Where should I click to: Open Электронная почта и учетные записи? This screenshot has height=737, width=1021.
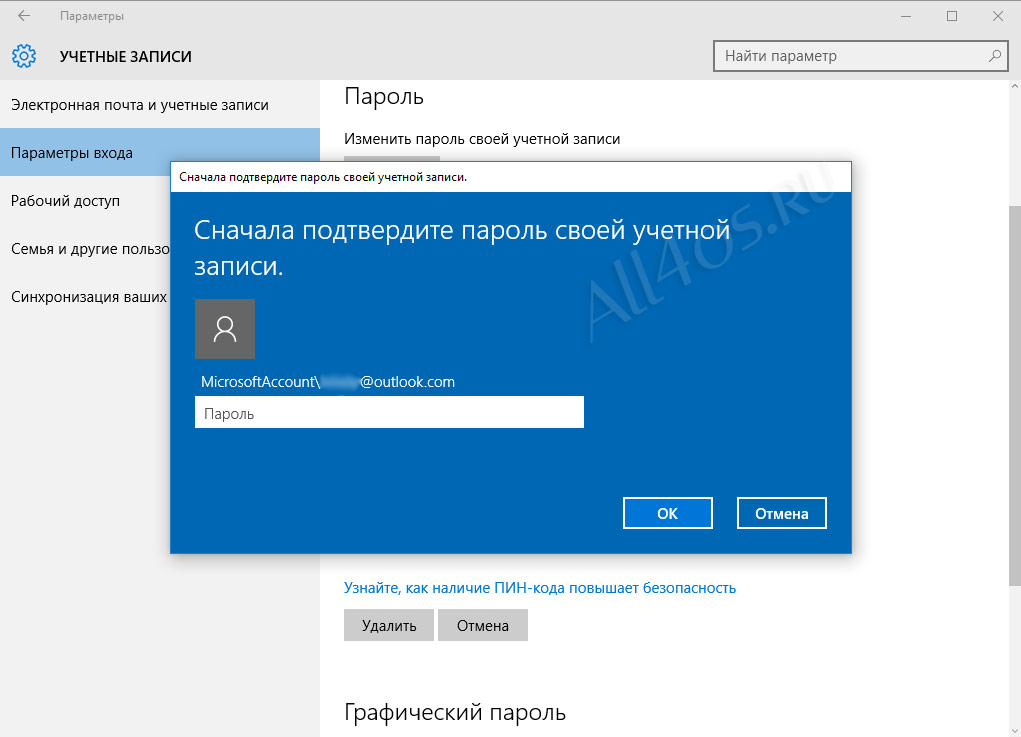[160, 105]
